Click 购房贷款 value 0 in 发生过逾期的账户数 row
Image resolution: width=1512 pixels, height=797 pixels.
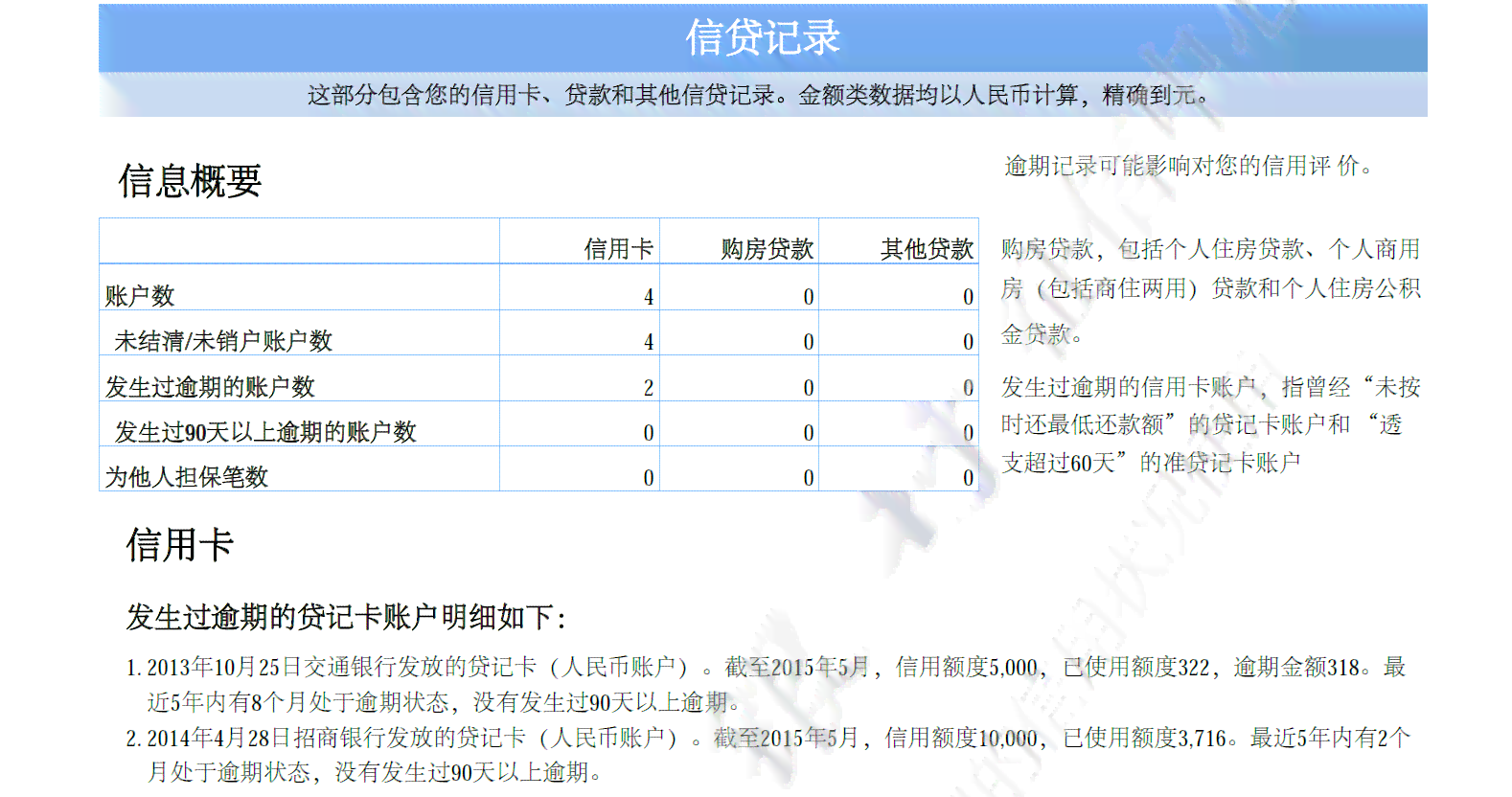(x=809, y=388)
